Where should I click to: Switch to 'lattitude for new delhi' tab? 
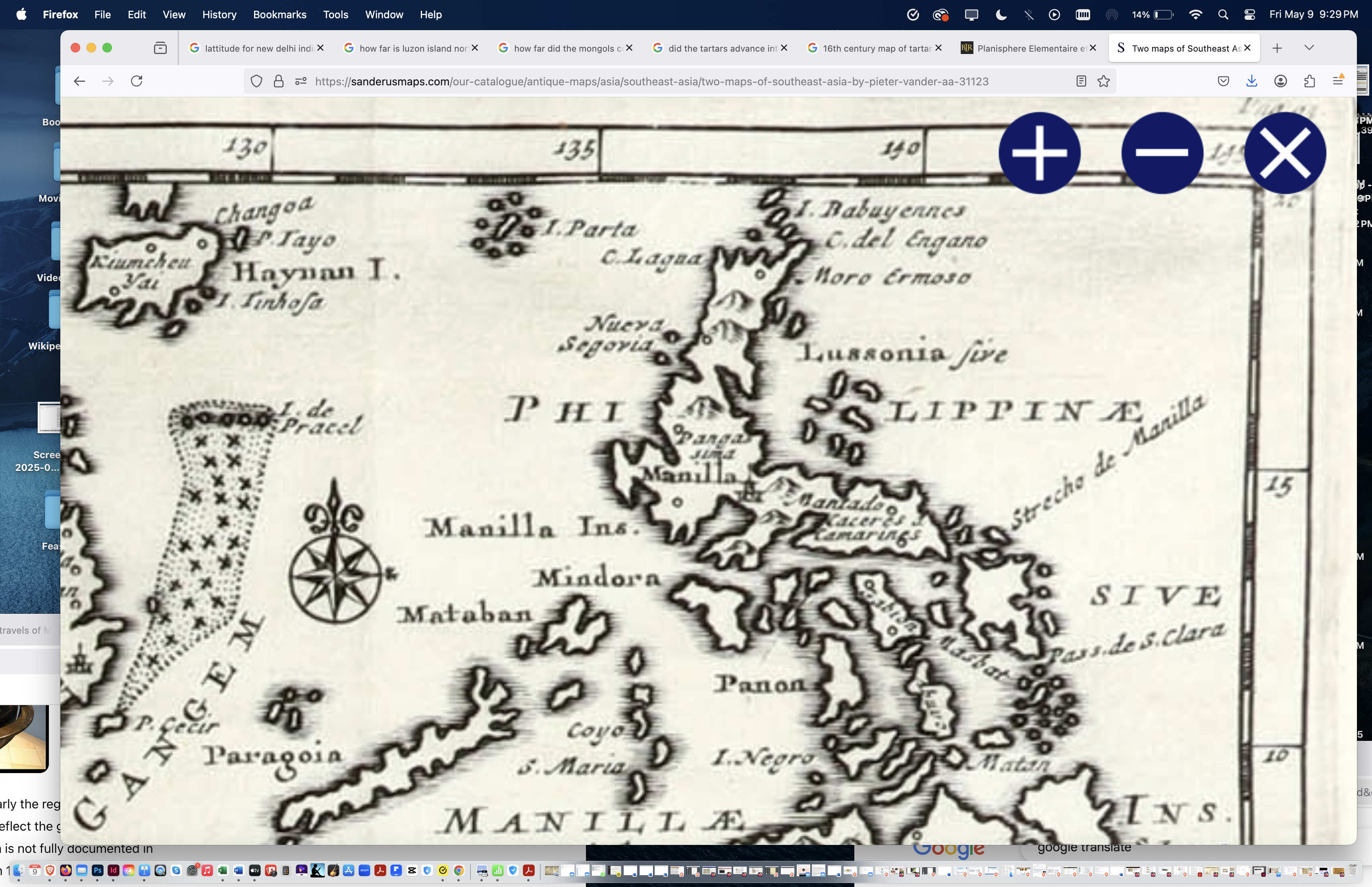[x=258, y=48]
